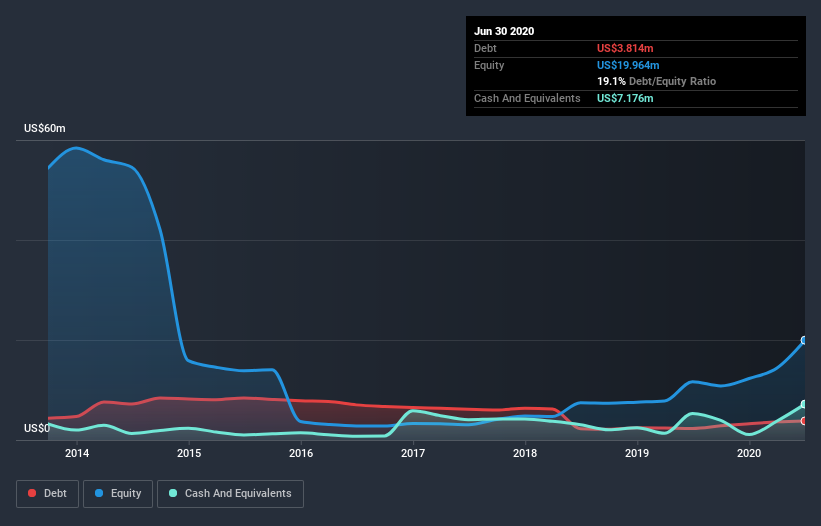Click the 2020 x-axis label

click(749, 453)
